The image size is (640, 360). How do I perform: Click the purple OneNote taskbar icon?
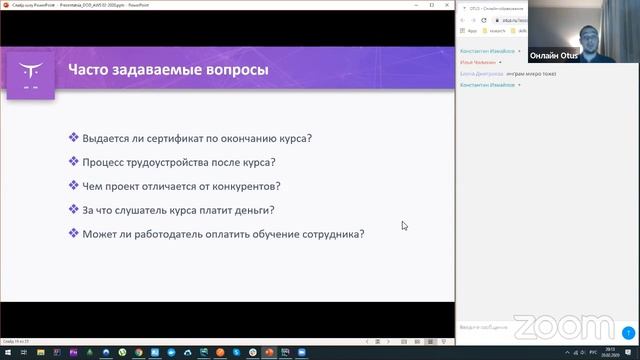[x=73, y=352]
